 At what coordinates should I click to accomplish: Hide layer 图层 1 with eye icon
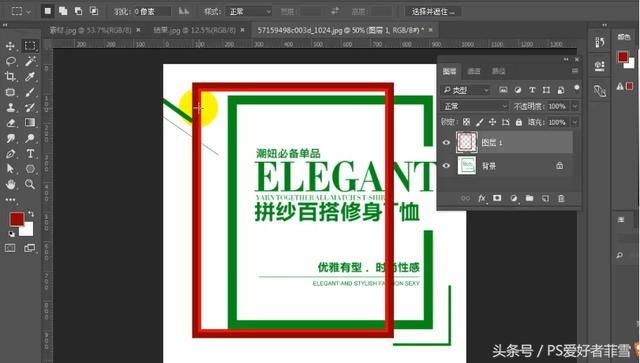click(x=446, y=143)
